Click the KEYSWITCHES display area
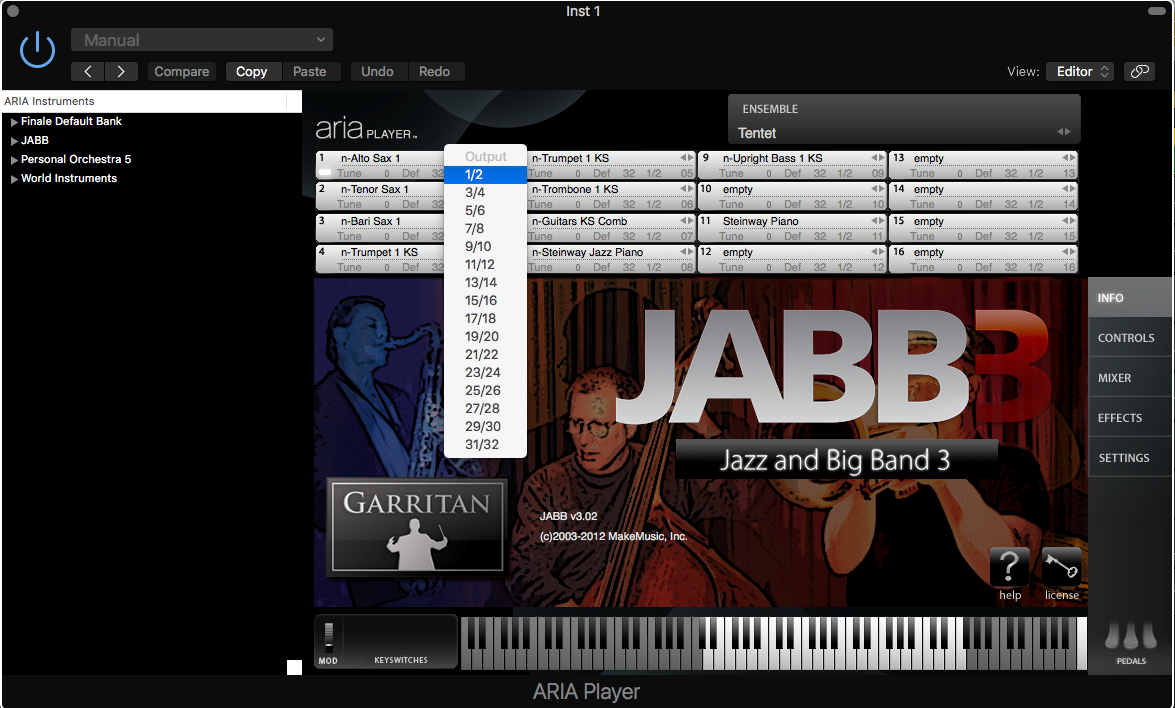This screenshot has height=708, width=1175. [400, 641]
